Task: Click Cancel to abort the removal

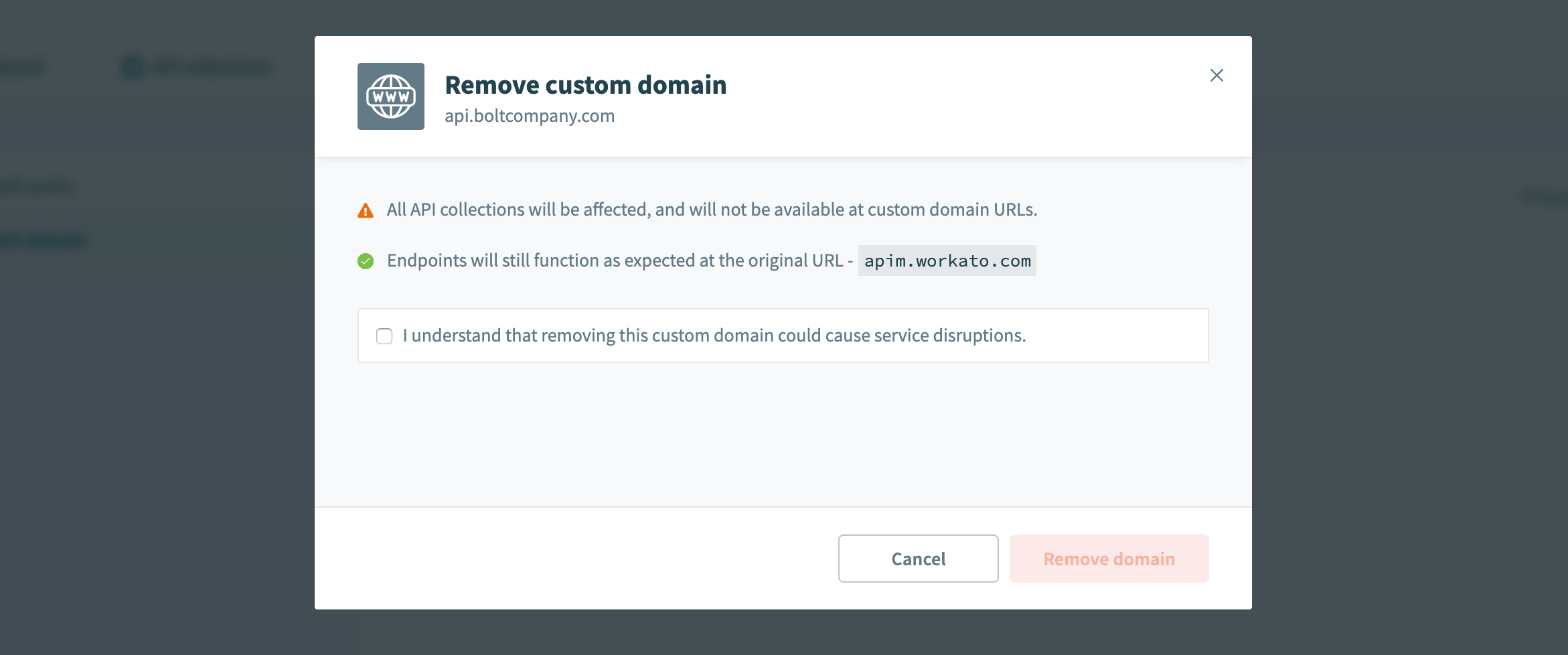Action: 917,558
